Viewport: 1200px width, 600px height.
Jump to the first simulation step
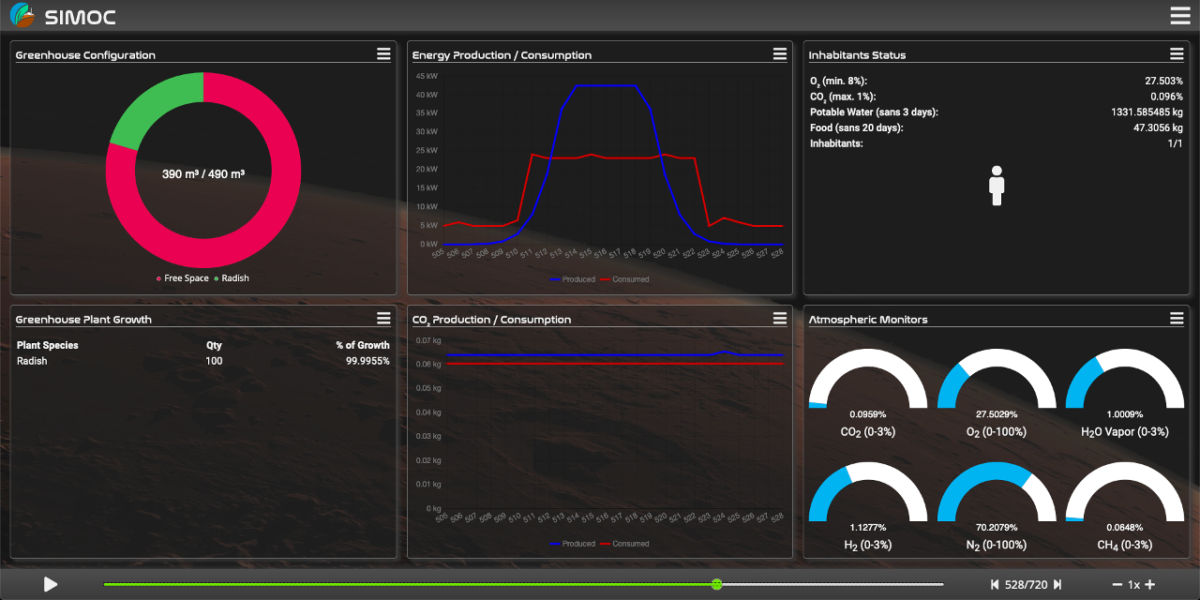(994, 585)
